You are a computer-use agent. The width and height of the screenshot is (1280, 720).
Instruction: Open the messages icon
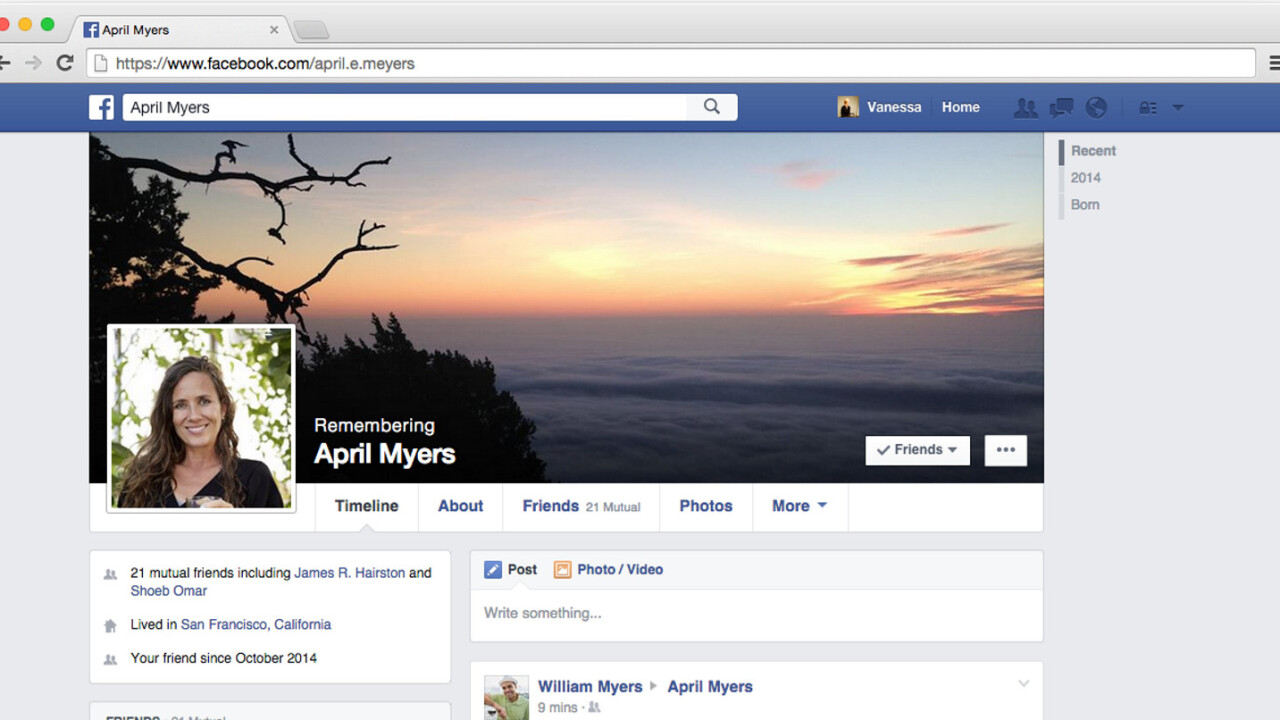(x=1061, y=108)
